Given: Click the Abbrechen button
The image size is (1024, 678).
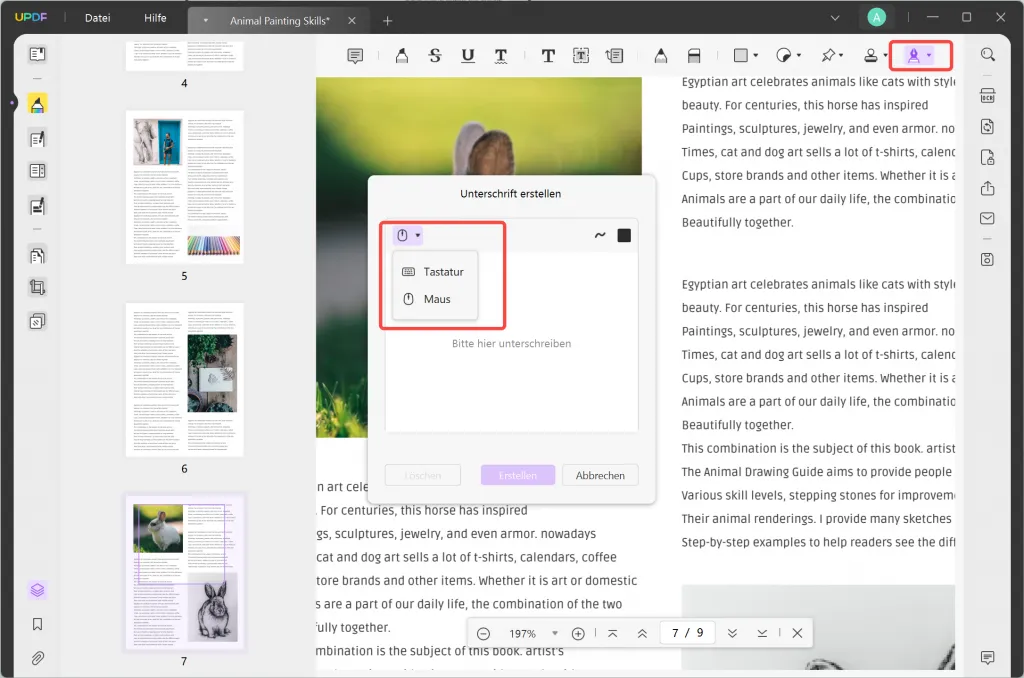Looking at the screenshot, I should coord(600,476).
